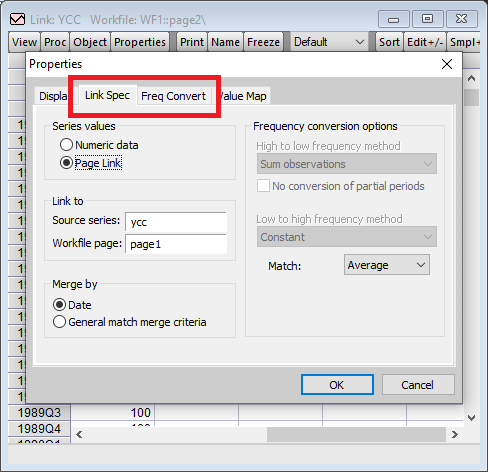Click the horizontal scrollbar right arrow
This screenshot has height=472, width=488.
[x=455, y=434]
